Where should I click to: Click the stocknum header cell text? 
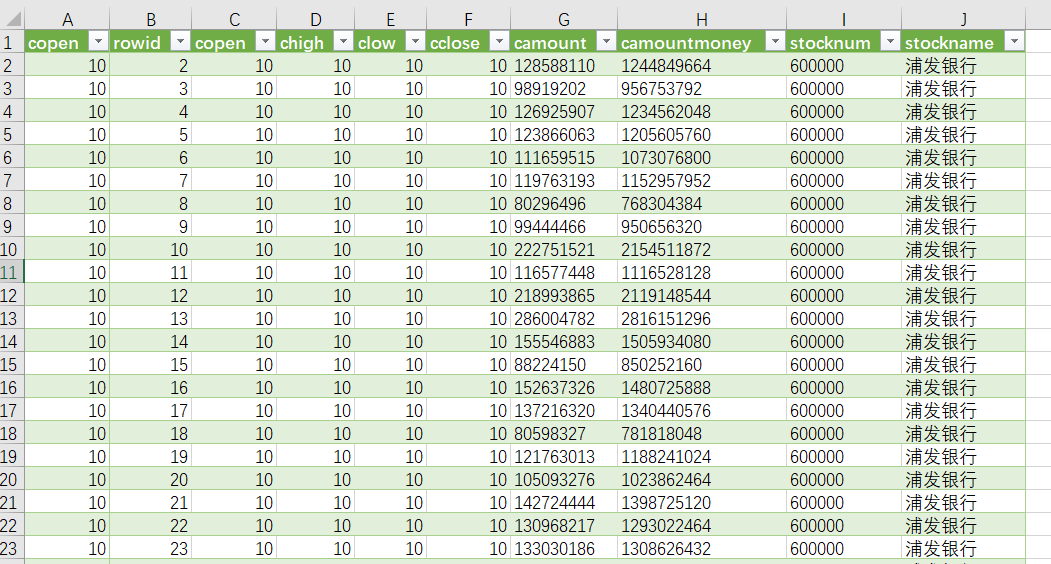pyautogui.click(x=830, y=43)
